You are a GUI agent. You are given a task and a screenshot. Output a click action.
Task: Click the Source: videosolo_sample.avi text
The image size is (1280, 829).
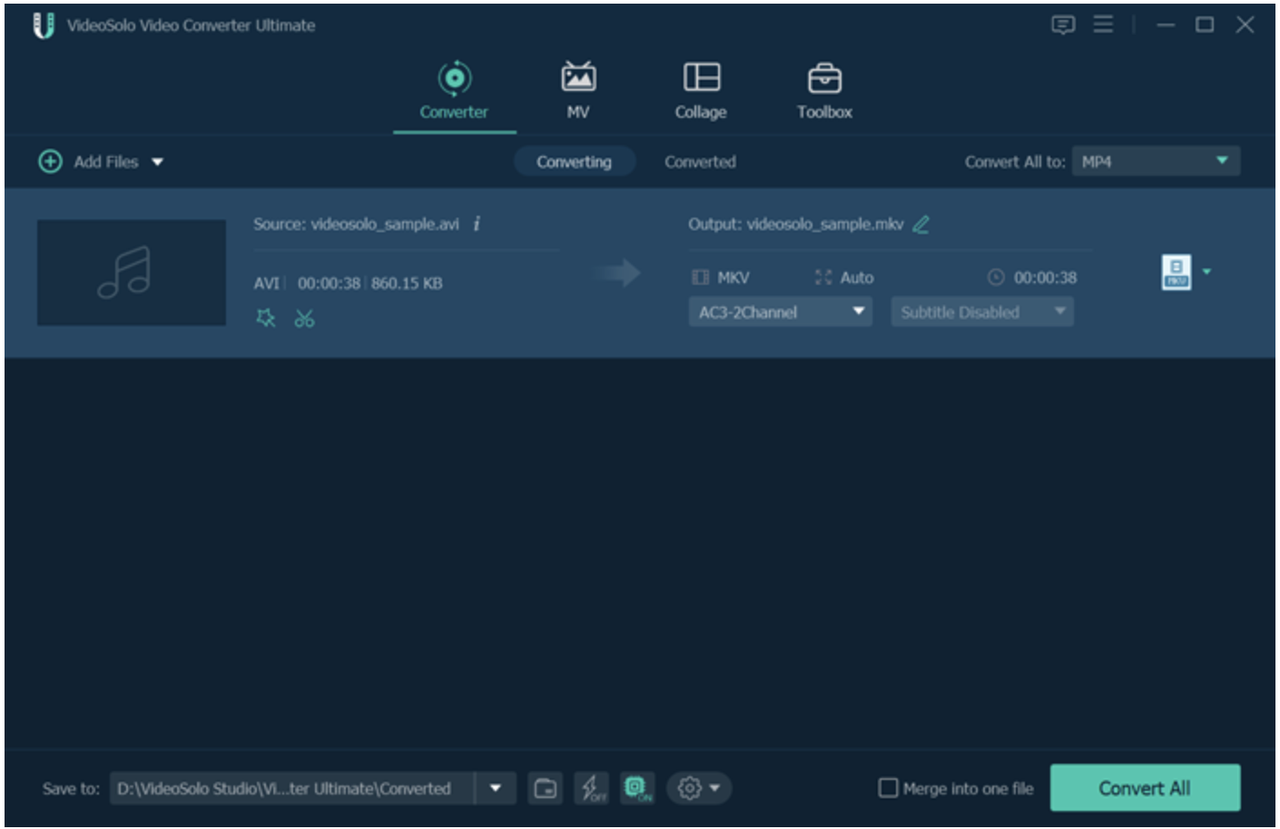(x=357, y=224)
